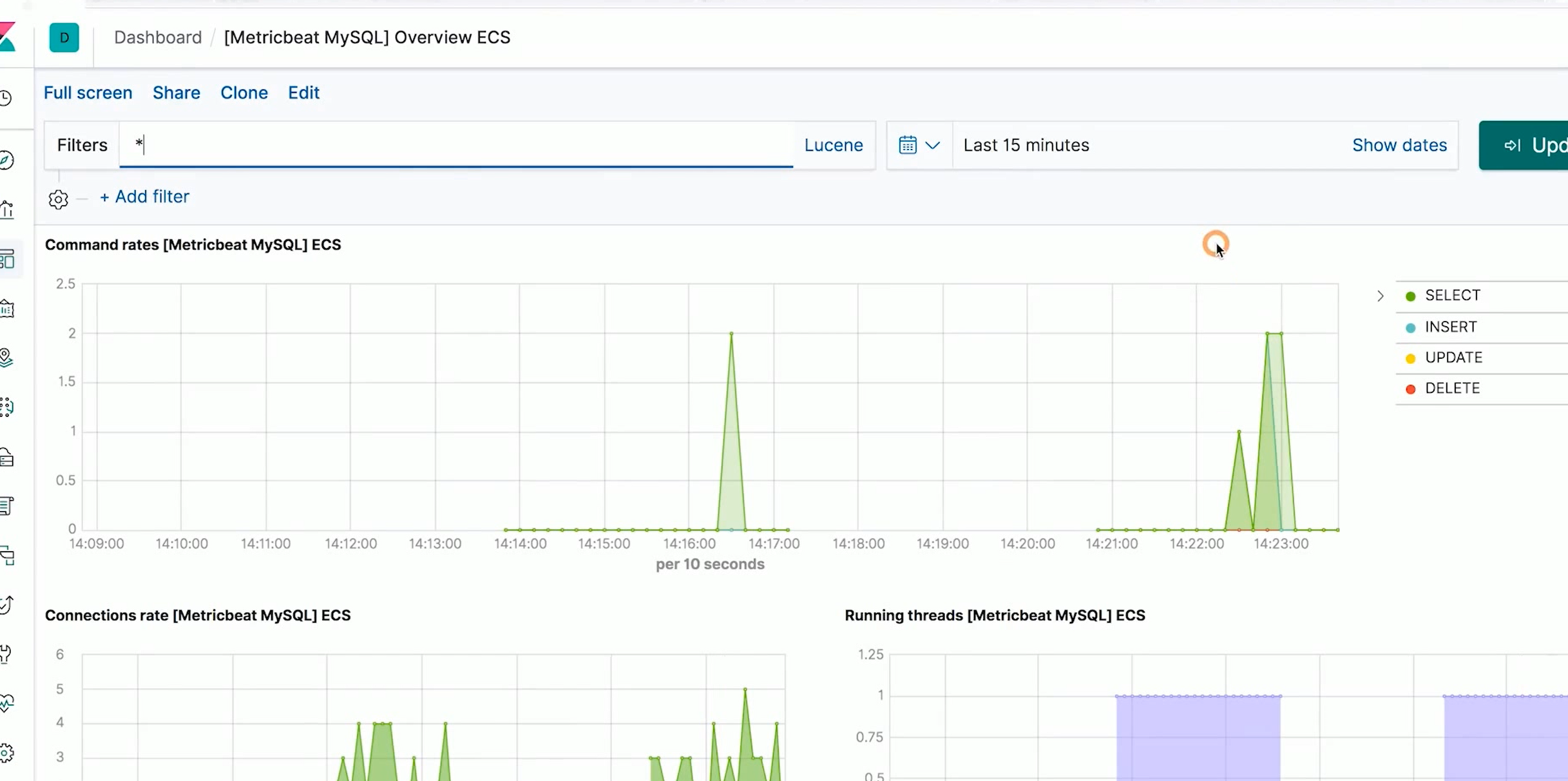Toggle the INSERT series in chart legend
Image resolution: width=1568 pixels, height=781 pixels.
point(1451,327)
